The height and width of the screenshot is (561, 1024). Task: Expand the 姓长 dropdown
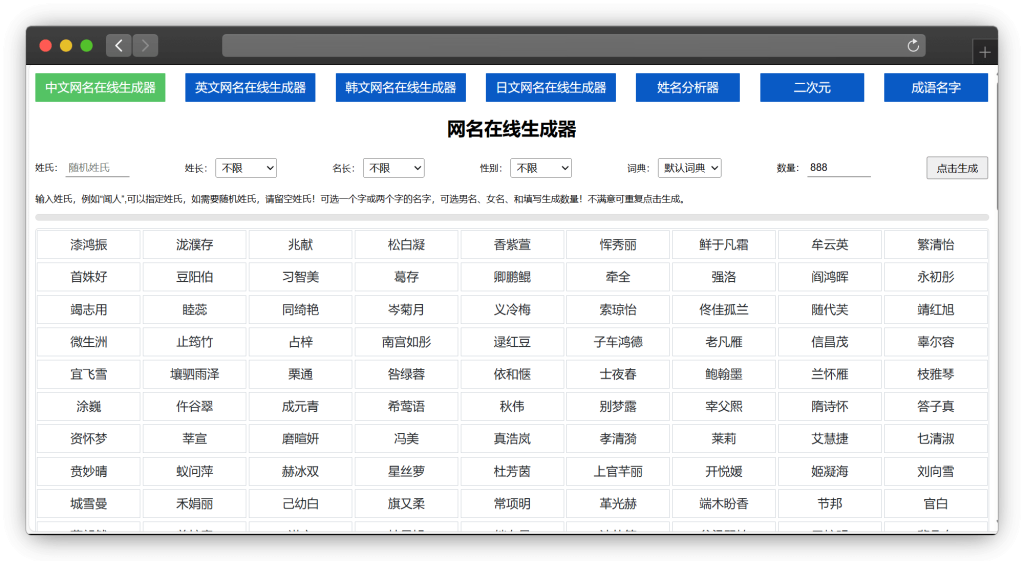click(246, 168)
